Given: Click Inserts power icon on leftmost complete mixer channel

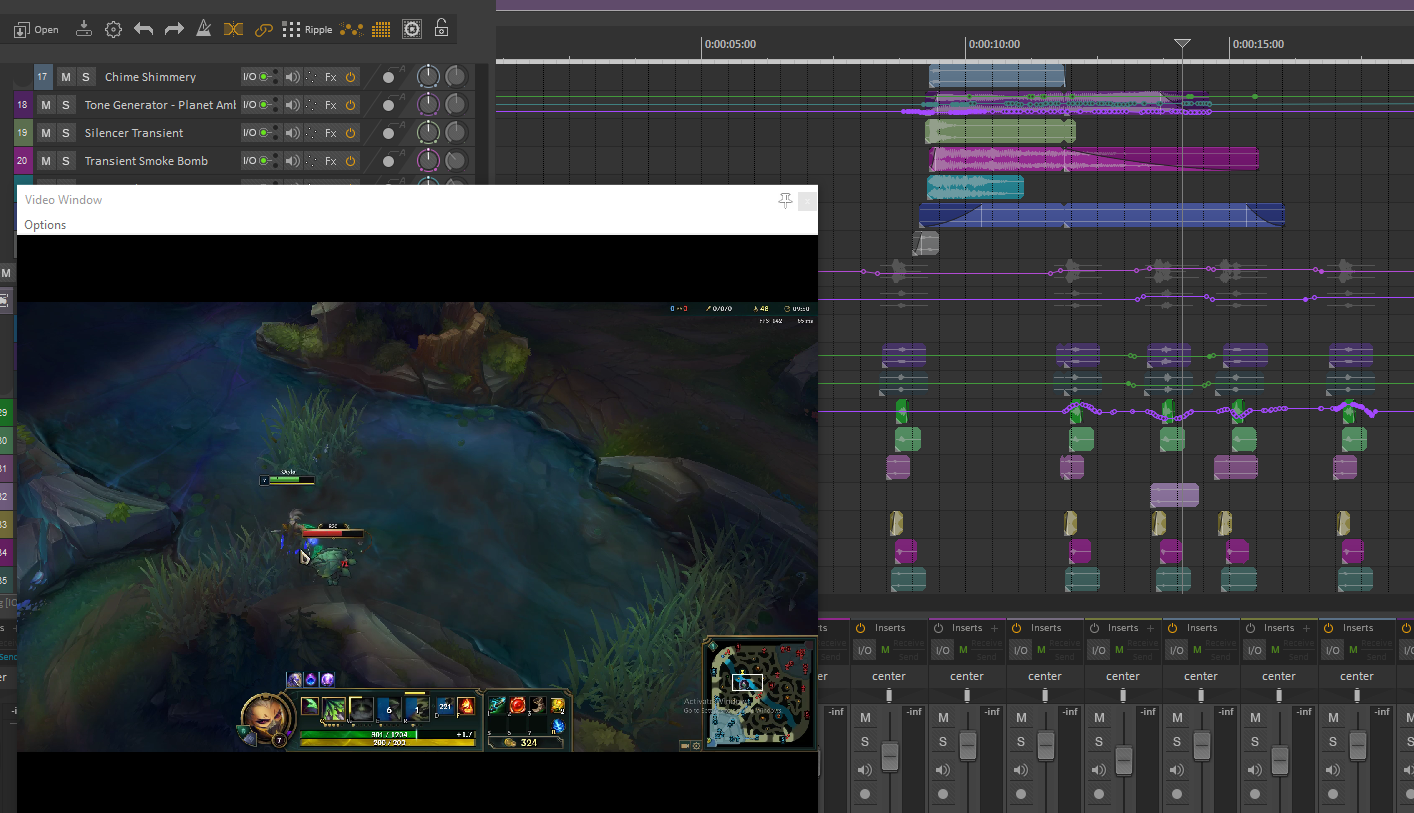Looking at the screenshot, I should tap(860, 628).
